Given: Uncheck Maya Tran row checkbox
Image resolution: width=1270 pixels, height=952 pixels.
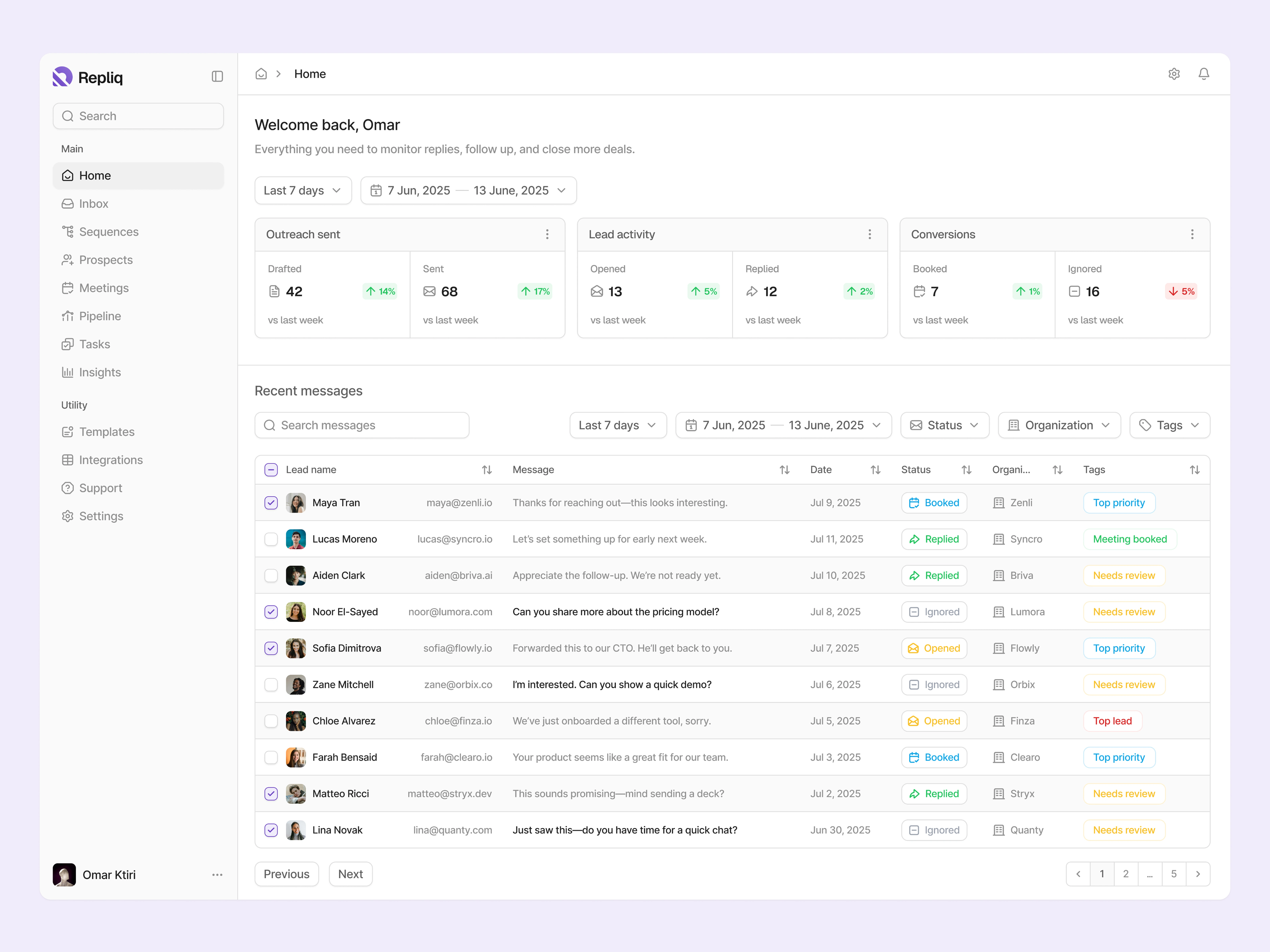Looking at the screenshot, I should tap(271, 503).
